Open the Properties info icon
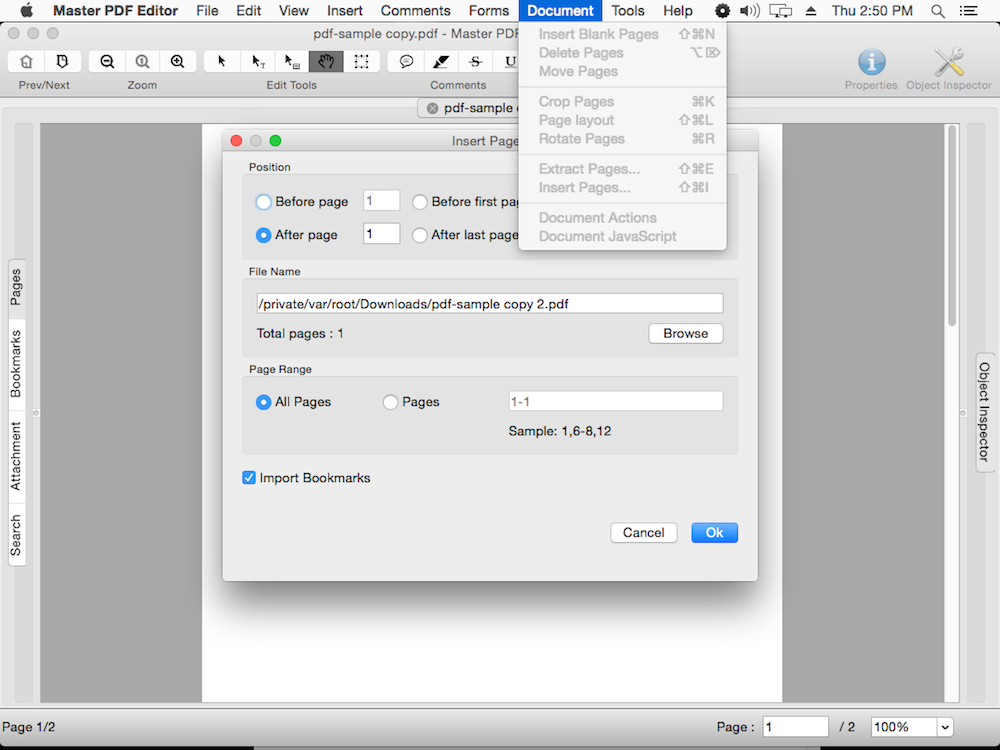Image resolution: width=1000 pixels, height=750 pixels. (871, 62)
